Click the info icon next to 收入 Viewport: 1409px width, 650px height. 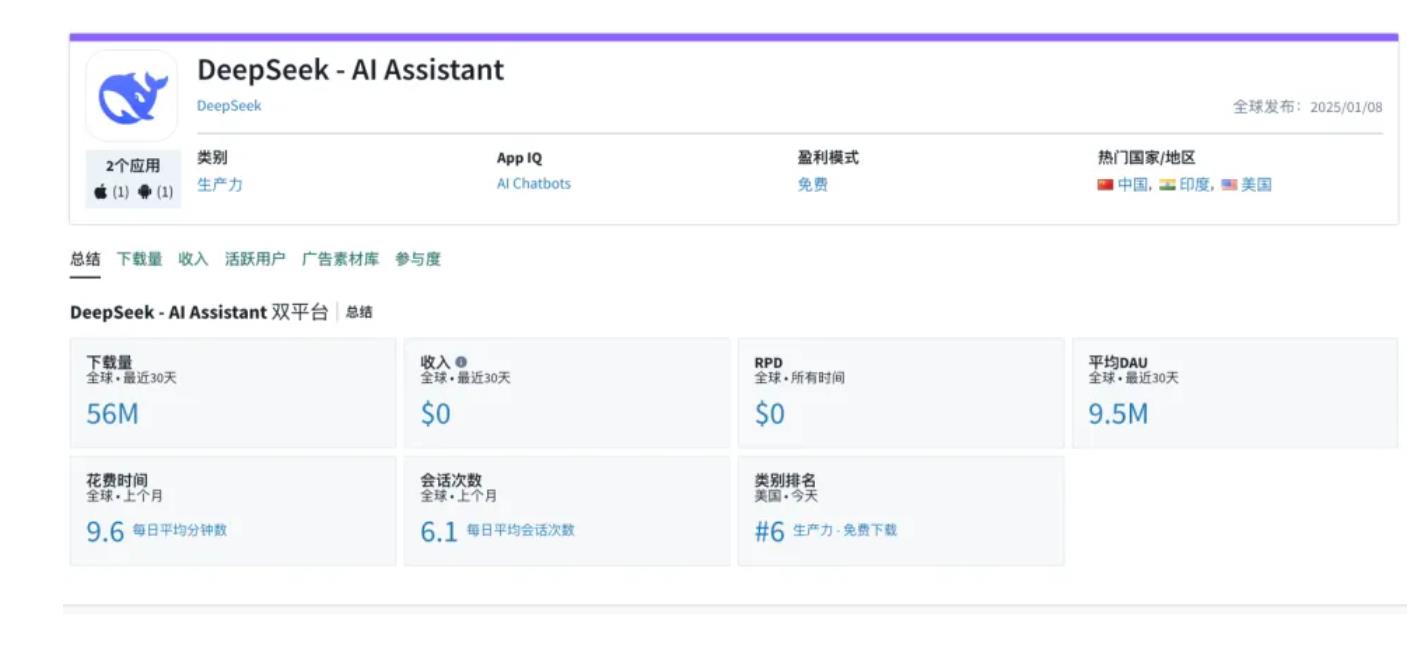(461, 362)
